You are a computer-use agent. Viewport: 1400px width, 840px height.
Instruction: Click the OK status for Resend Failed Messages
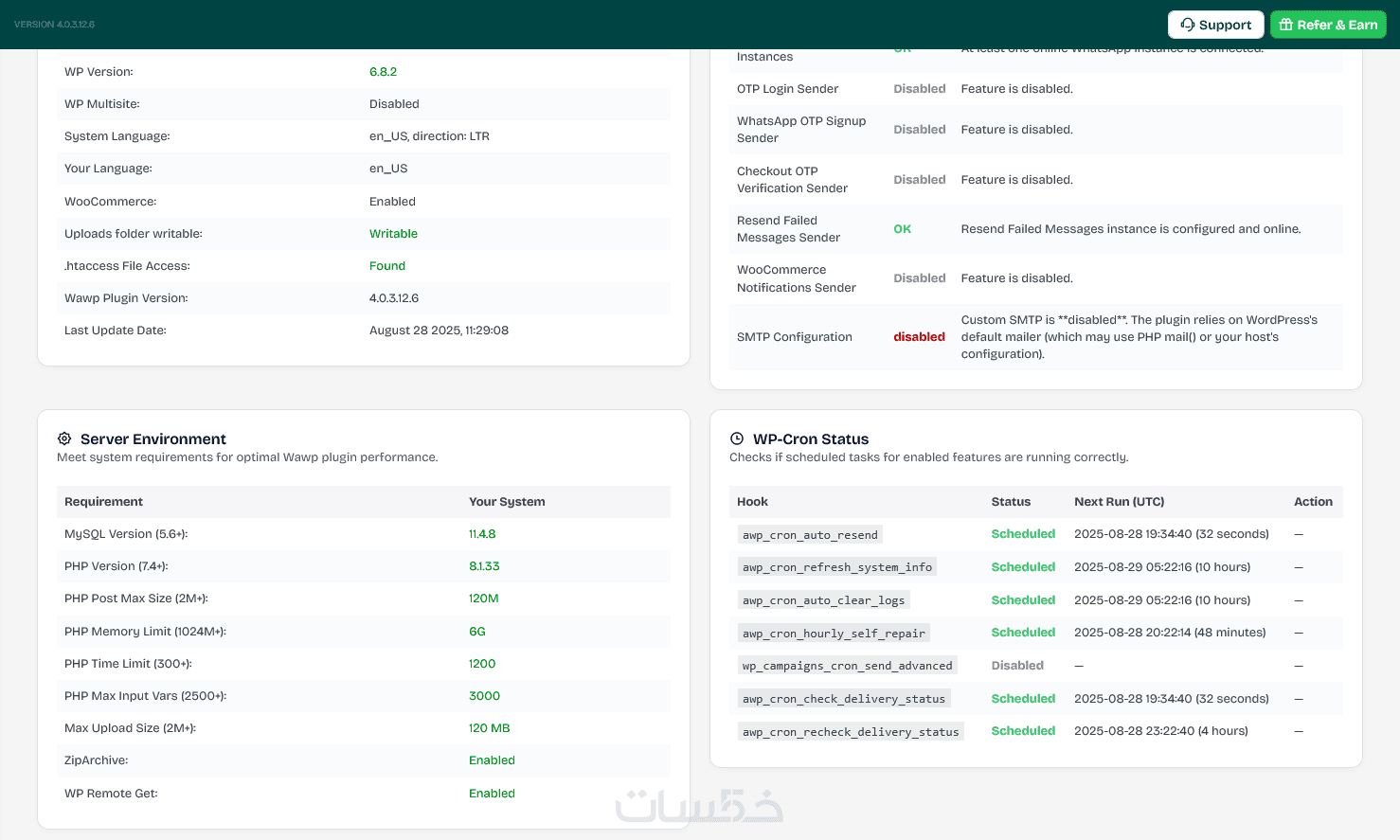click(903, 229)
